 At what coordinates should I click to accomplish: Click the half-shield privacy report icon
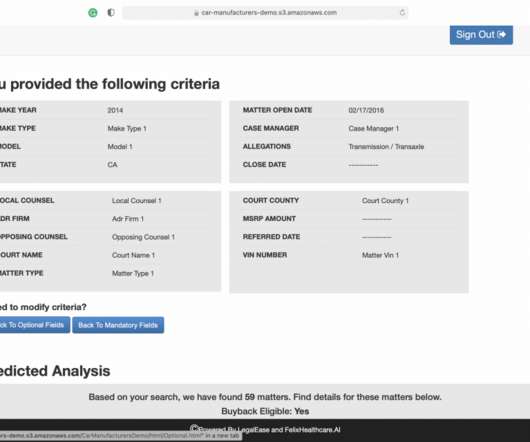pos(111,13)
